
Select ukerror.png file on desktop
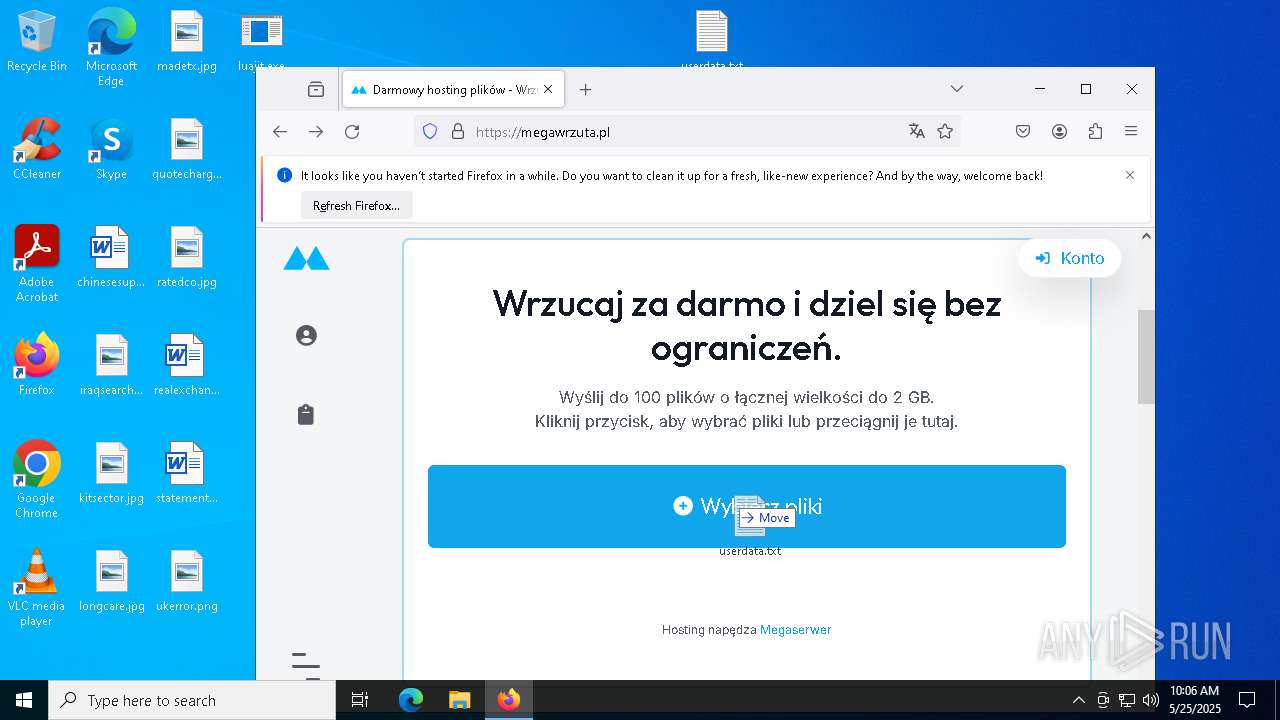[187, 581]
